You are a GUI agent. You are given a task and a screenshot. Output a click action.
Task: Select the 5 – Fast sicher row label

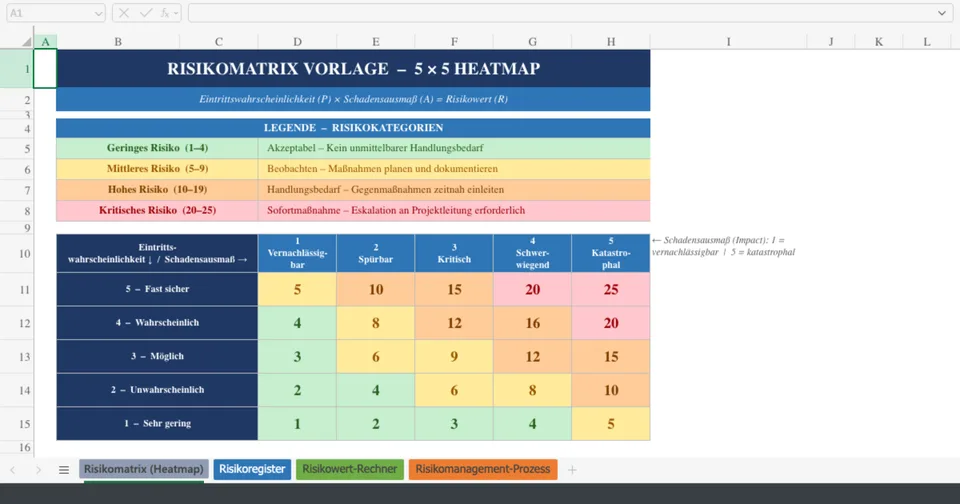(157, 289)
